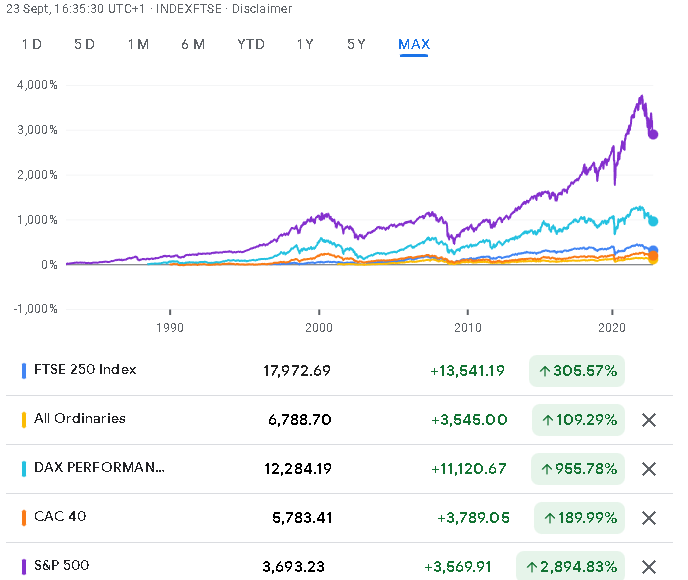Image resolution: width=688 pixels, height=580 pixels.
Task: Click the 6,788.70 index value
Action: pyautogui.click(x=299, y=420)
